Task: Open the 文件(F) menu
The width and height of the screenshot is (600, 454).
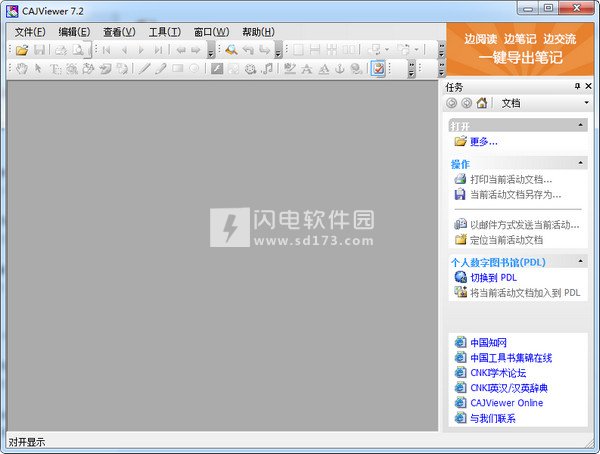Action: click(30, 32)
